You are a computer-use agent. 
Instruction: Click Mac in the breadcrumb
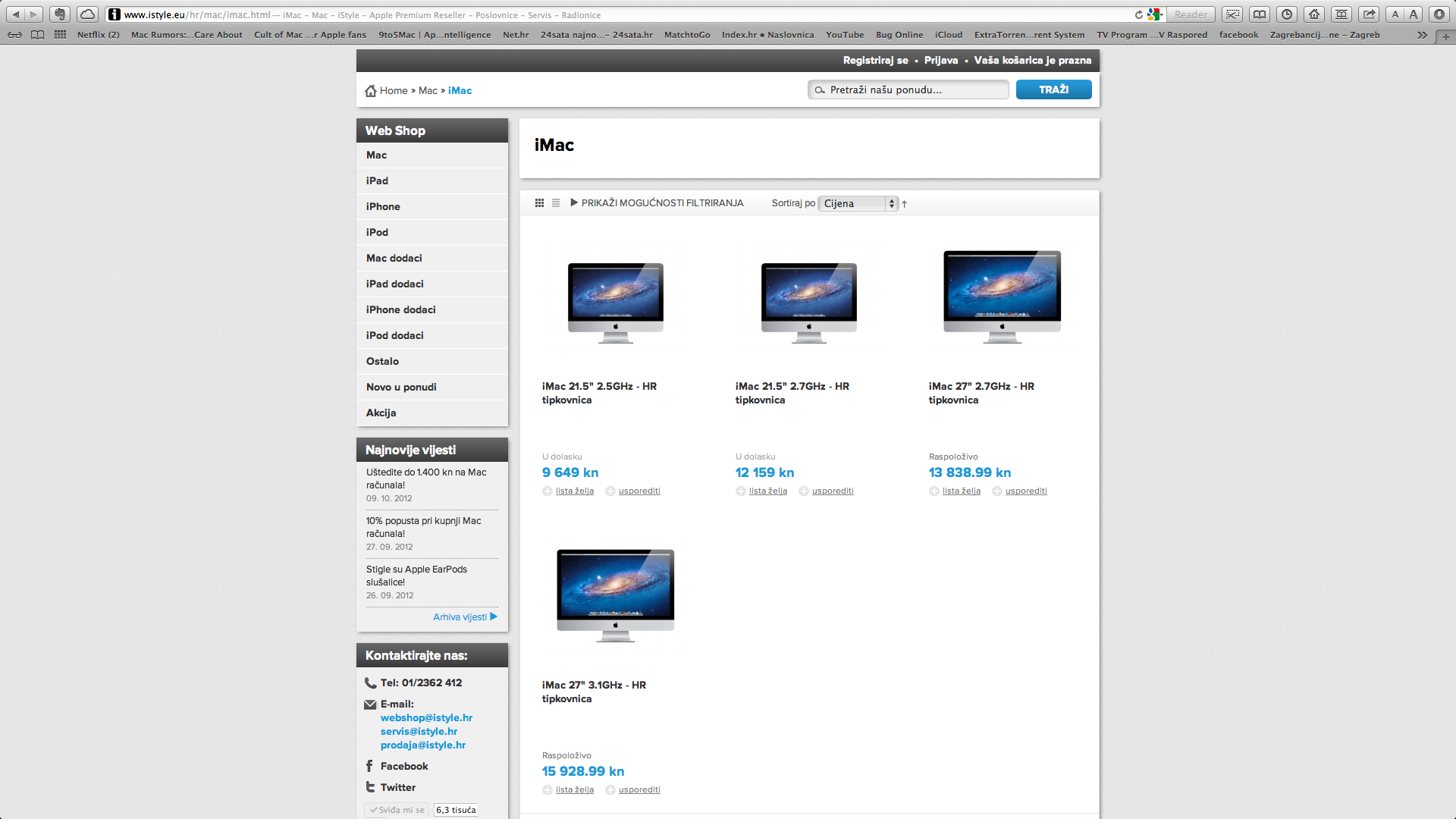coord(428,90)
